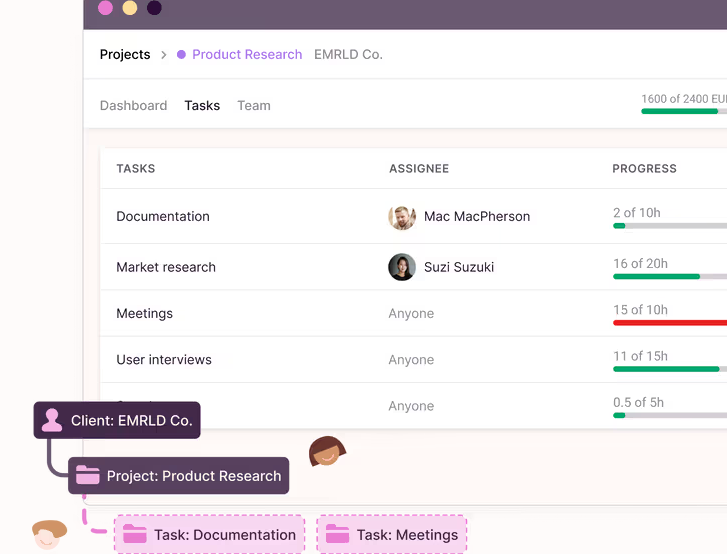Open the Meetings task row

pyautogui.click(x=414, y=313)
